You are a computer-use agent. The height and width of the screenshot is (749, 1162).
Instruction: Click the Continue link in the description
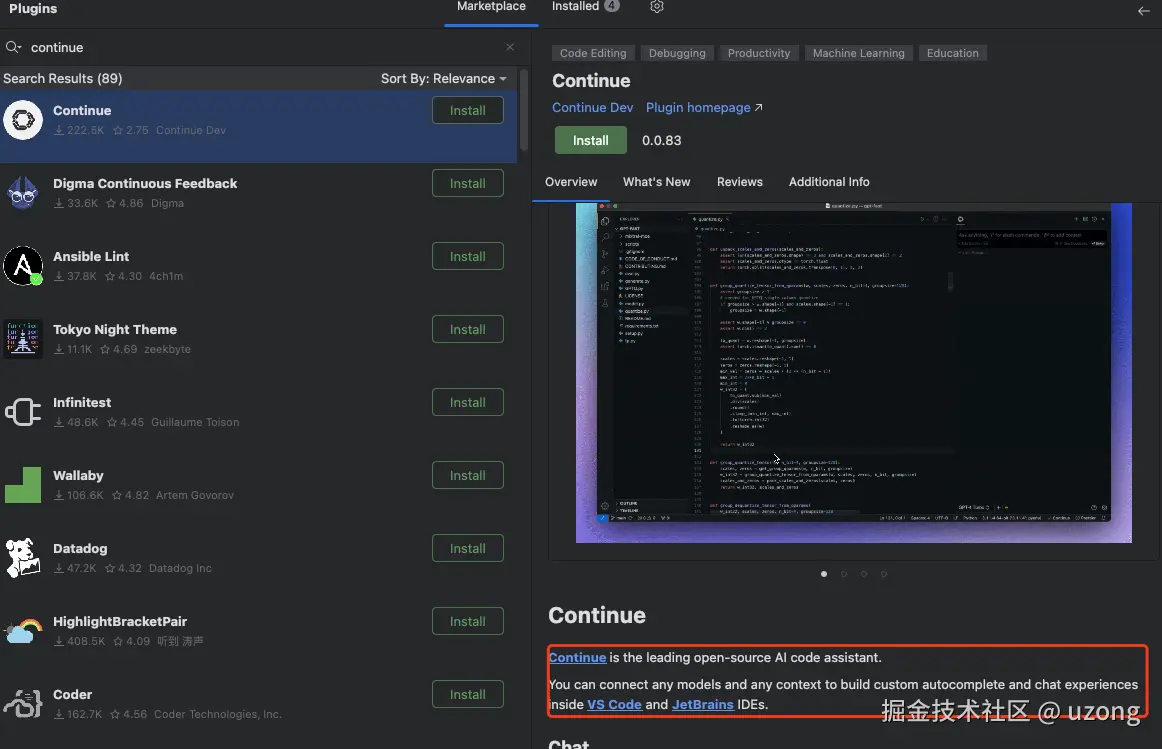coord(577,657)
